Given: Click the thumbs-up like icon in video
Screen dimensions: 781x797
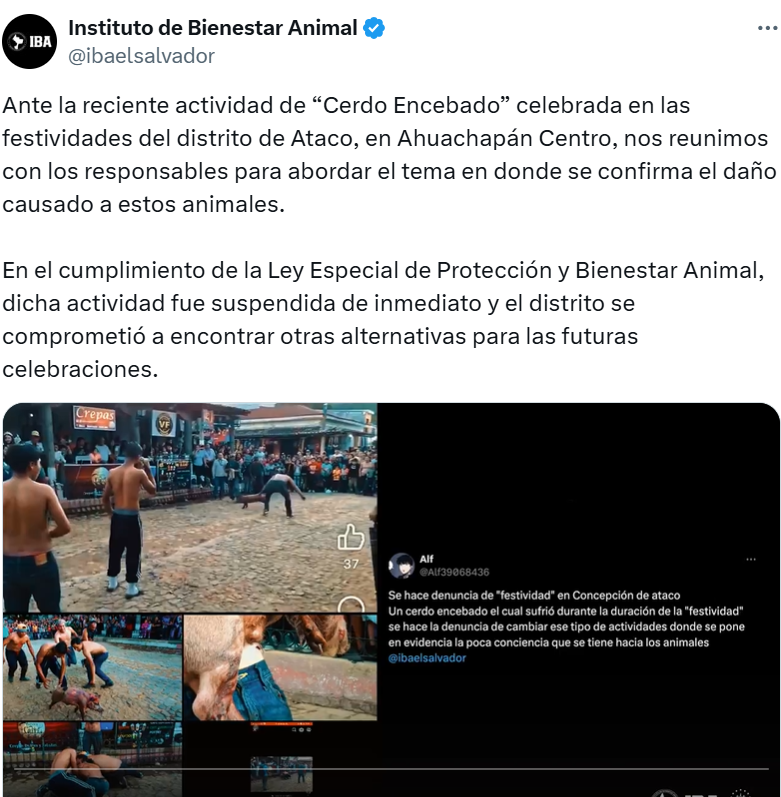Looking at the screenshot, I should [x=351, y=537].
